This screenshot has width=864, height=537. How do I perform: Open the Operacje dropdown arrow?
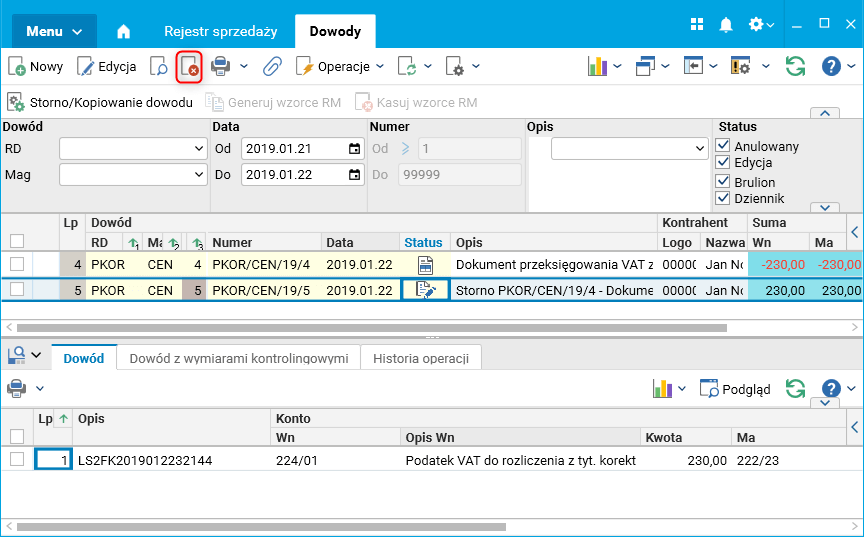point(380,67)
